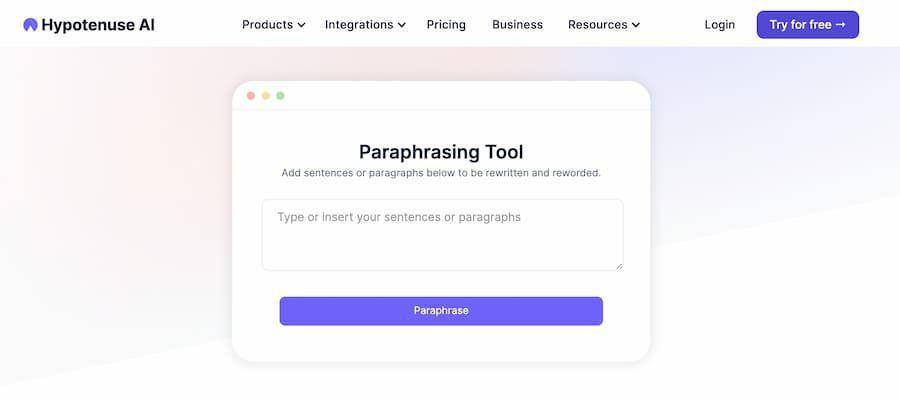
Task: Click the Integrations chevron arrow
Action: 402,25
